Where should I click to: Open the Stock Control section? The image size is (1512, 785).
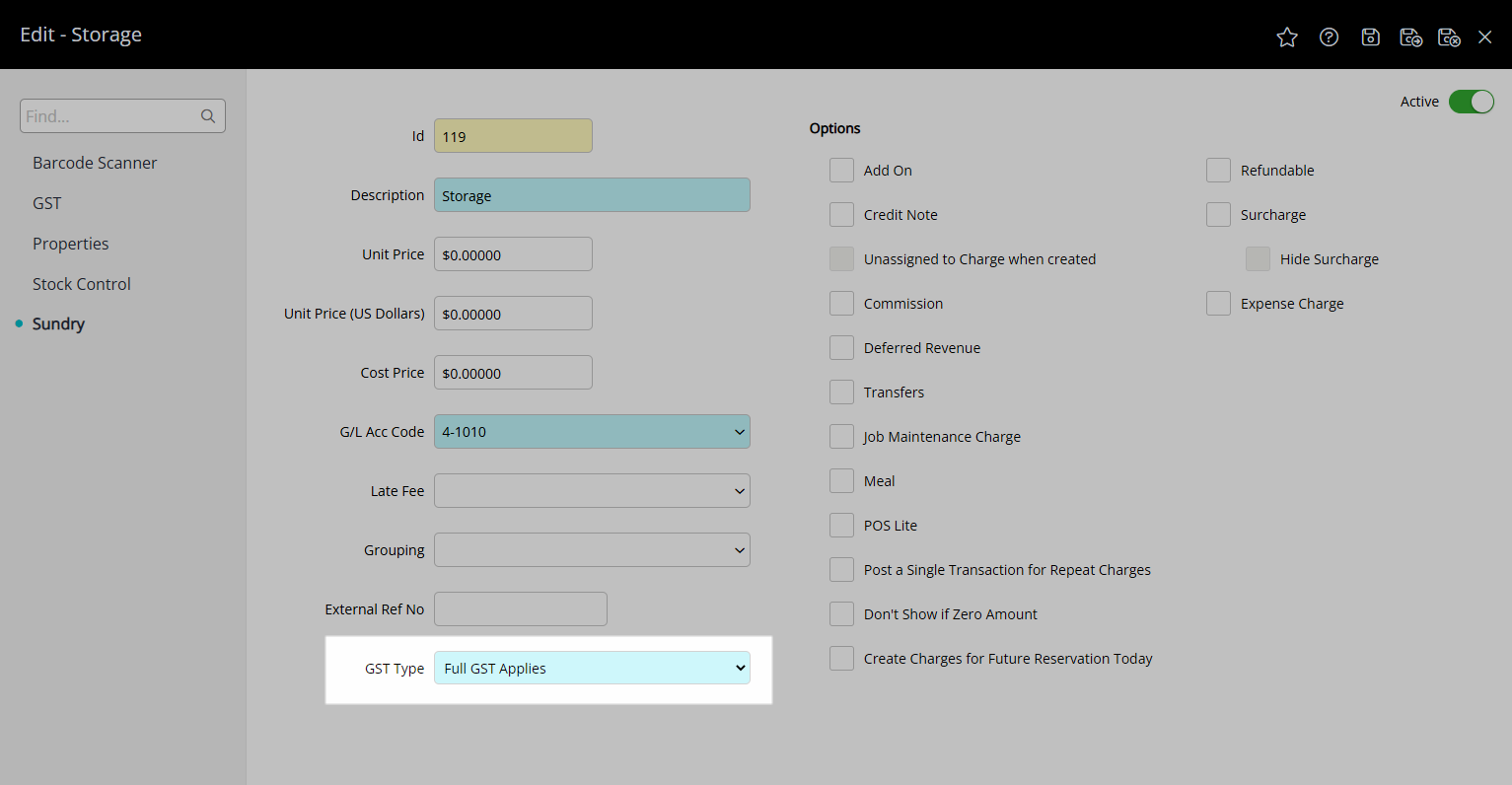point(82,284)
